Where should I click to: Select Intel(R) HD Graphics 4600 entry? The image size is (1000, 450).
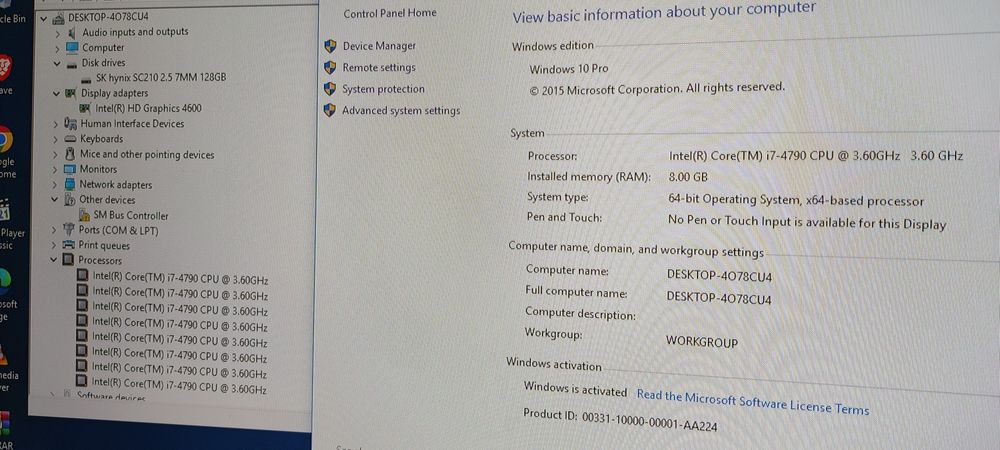148,108
